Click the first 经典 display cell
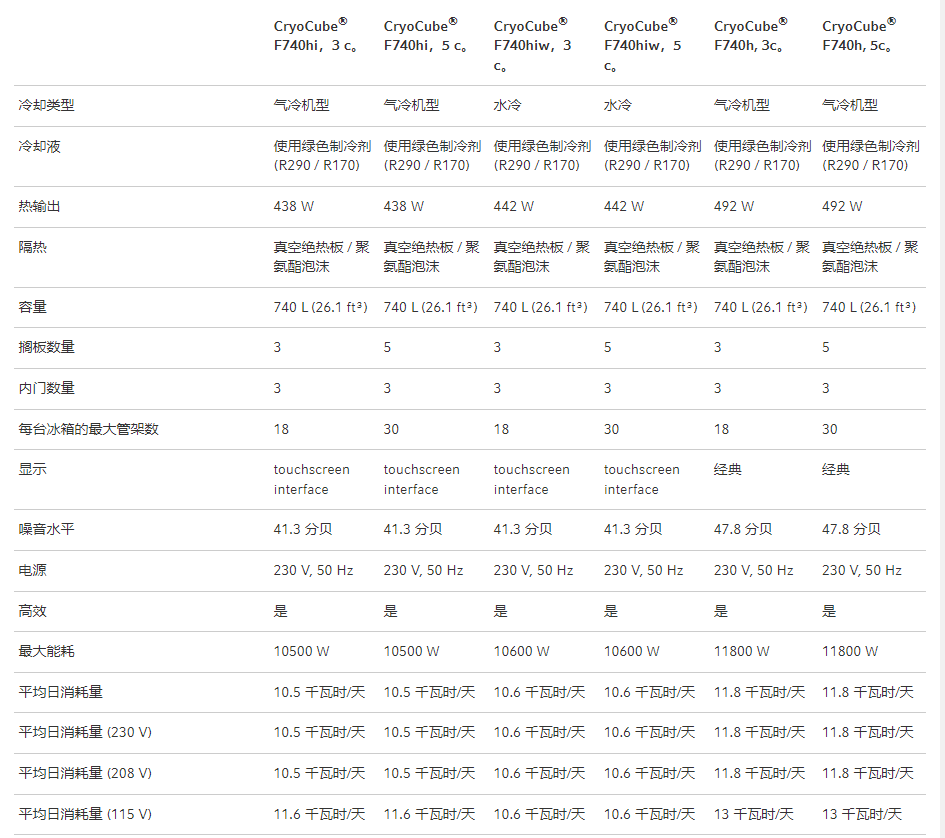The width and height of the screenshot is (945, 838). pyautogui.click(x=727, y=470)
